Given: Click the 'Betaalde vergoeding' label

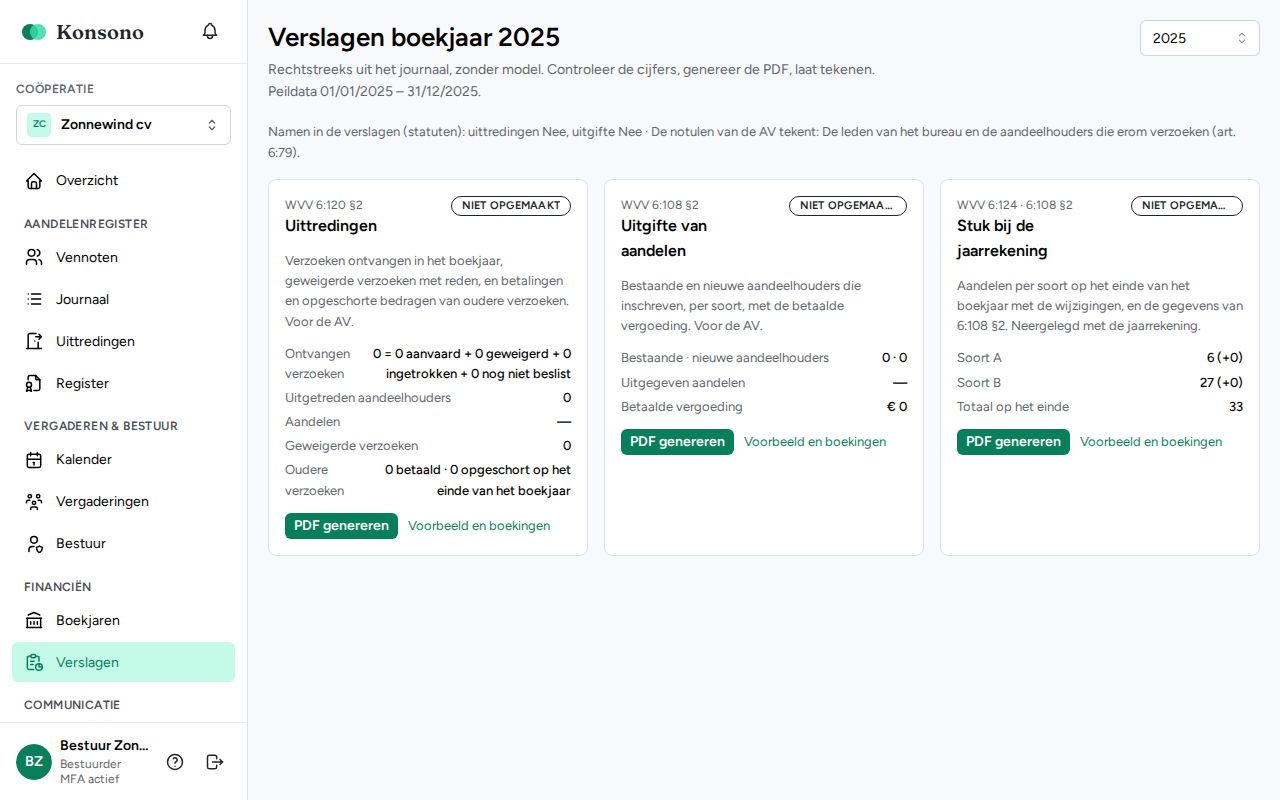Looking at the screenshot, I should (682, 407).
